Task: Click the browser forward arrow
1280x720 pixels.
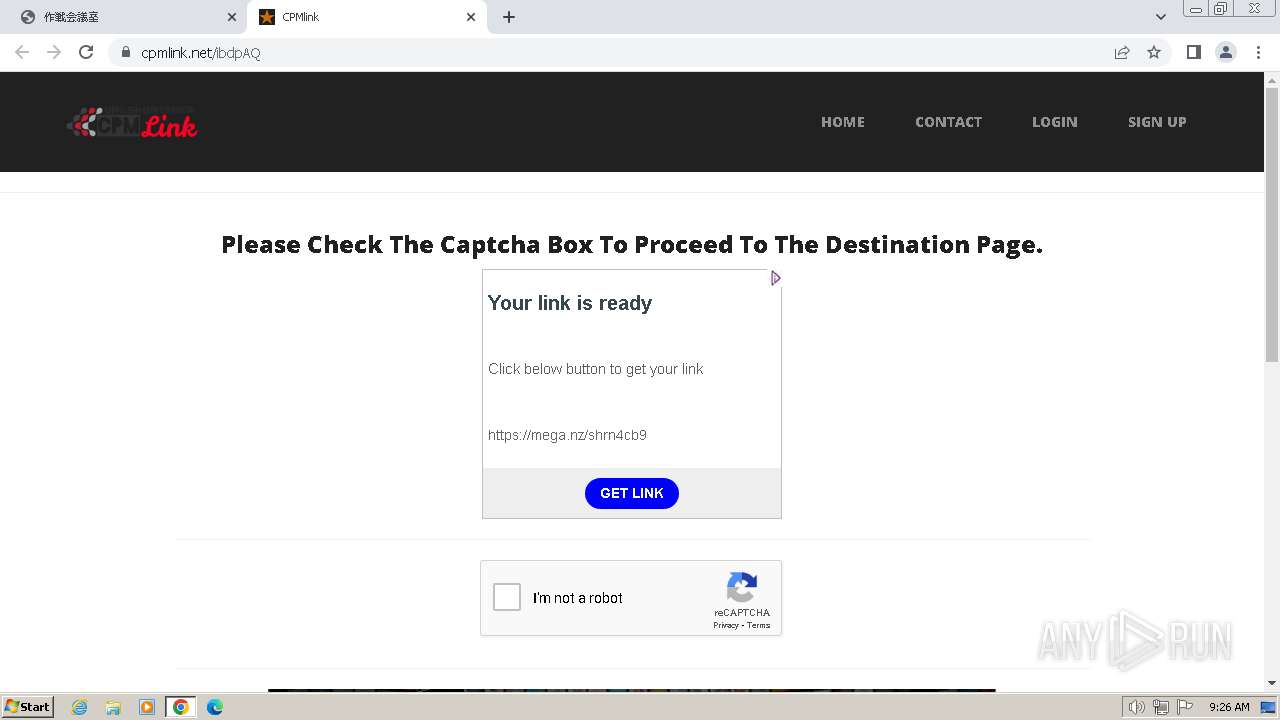Action: 54,52
